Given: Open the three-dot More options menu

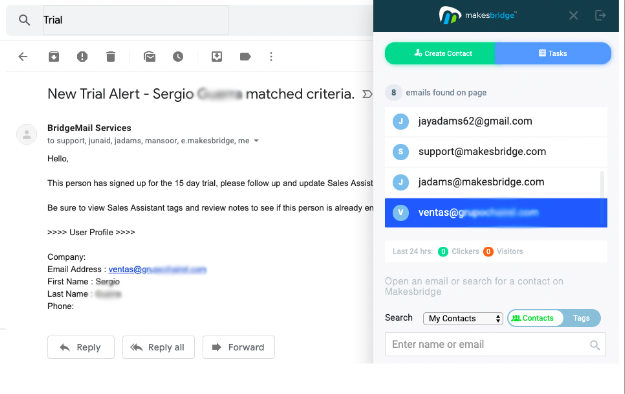Looking at the screenshot, I should coord(271,57).
